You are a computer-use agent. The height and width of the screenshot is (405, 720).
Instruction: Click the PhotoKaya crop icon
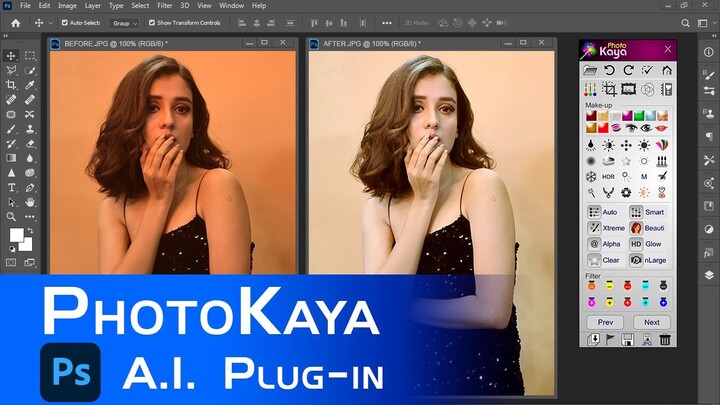click(609, 89)
